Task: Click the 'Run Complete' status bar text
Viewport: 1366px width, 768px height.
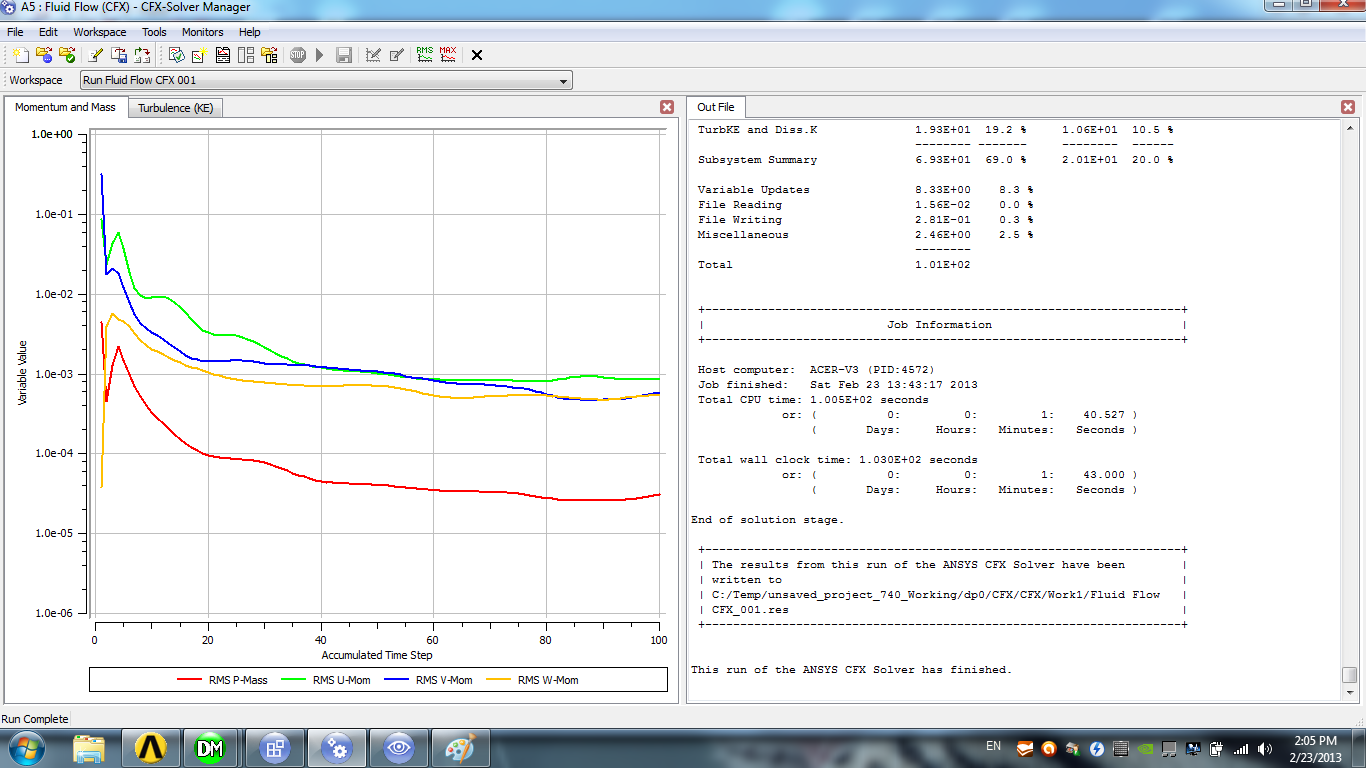Action: coord(35,719)
